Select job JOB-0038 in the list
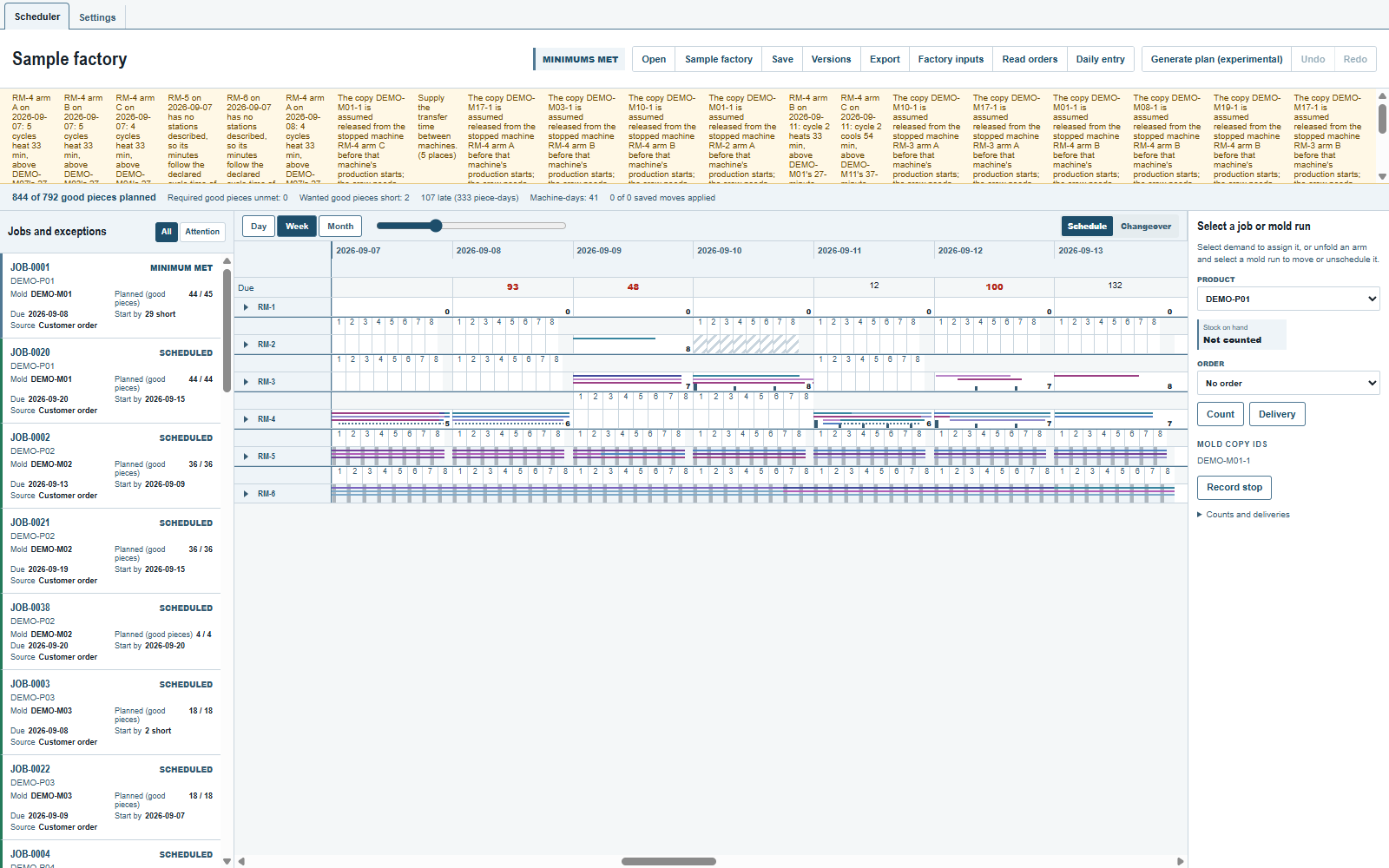This screenshot has height=868, width=1389. coord(111,632)
